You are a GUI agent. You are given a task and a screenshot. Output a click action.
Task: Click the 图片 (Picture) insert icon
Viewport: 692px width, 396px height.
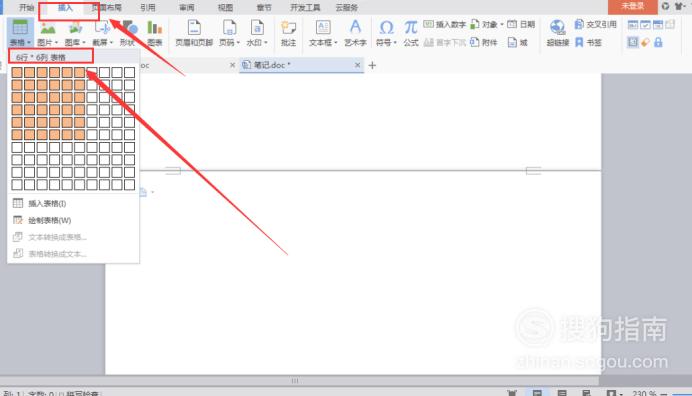[48, 29]
